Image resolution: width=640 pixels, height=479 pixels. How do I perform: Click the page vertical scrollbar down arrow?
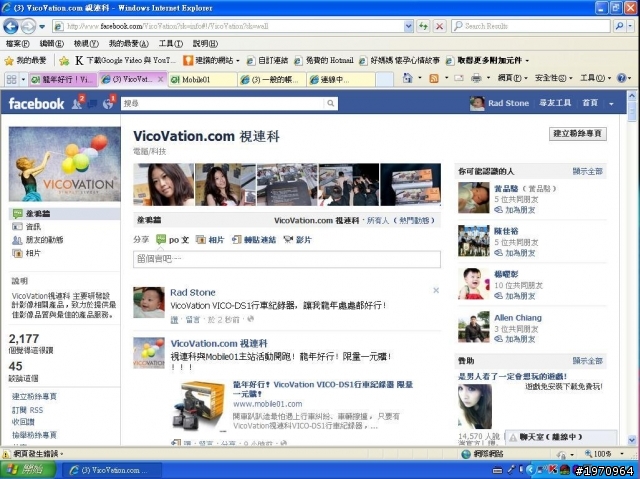point(632,440)
